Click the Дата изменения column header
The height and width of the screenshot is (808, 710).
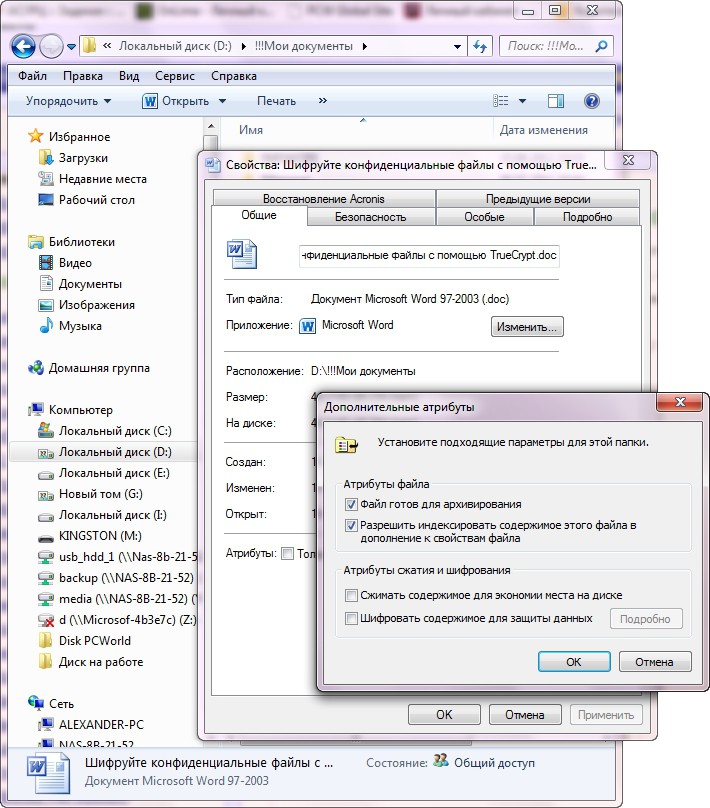543,130
